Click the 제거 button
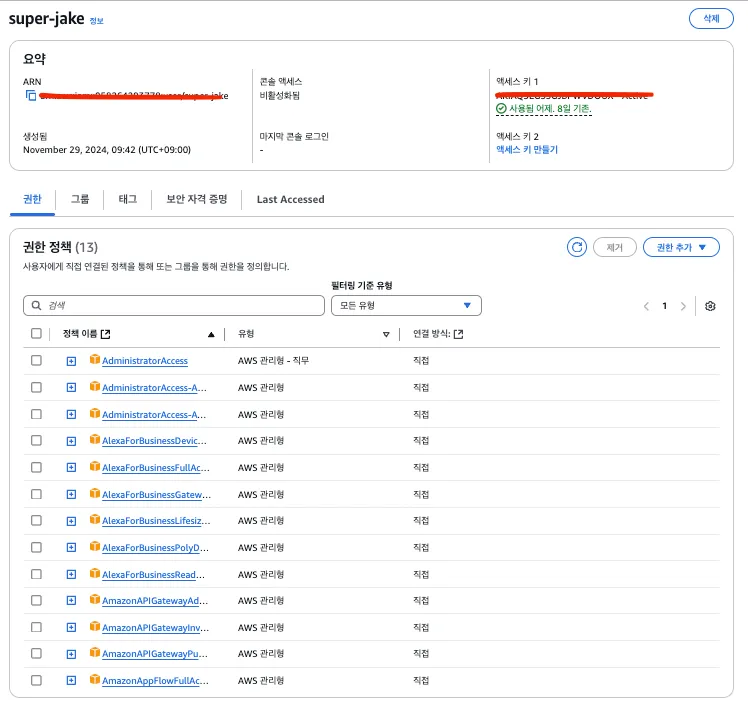 pos(614,247)
